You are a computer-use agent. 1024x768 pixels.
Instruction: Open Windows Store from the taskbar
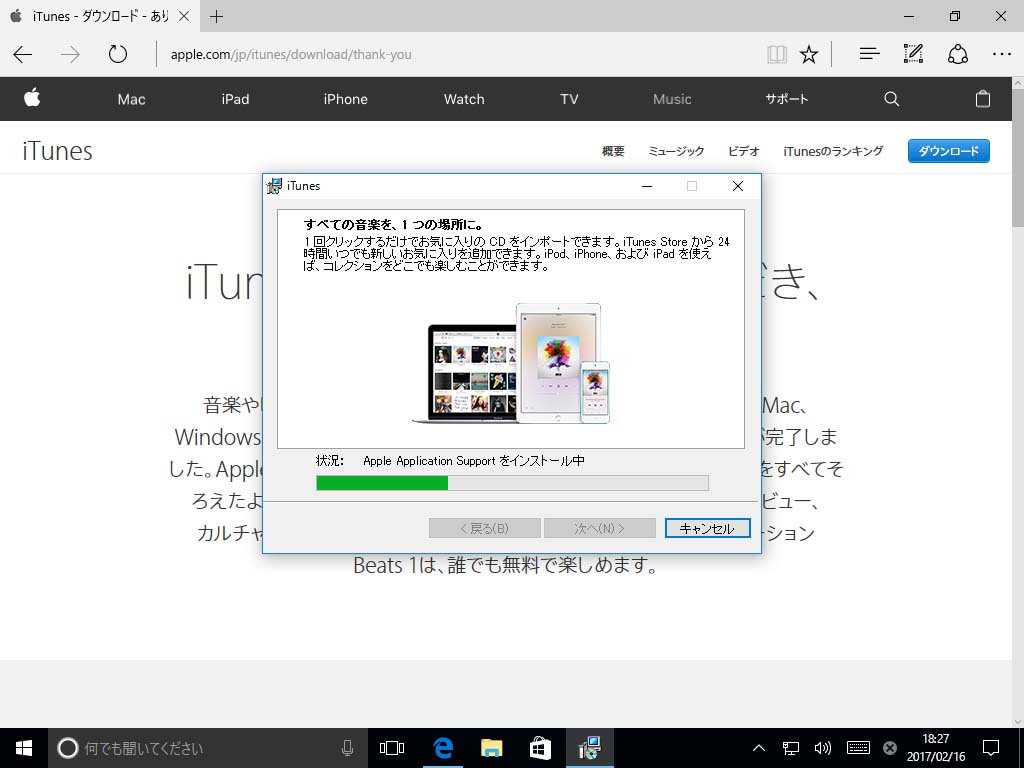coord(540,748)
